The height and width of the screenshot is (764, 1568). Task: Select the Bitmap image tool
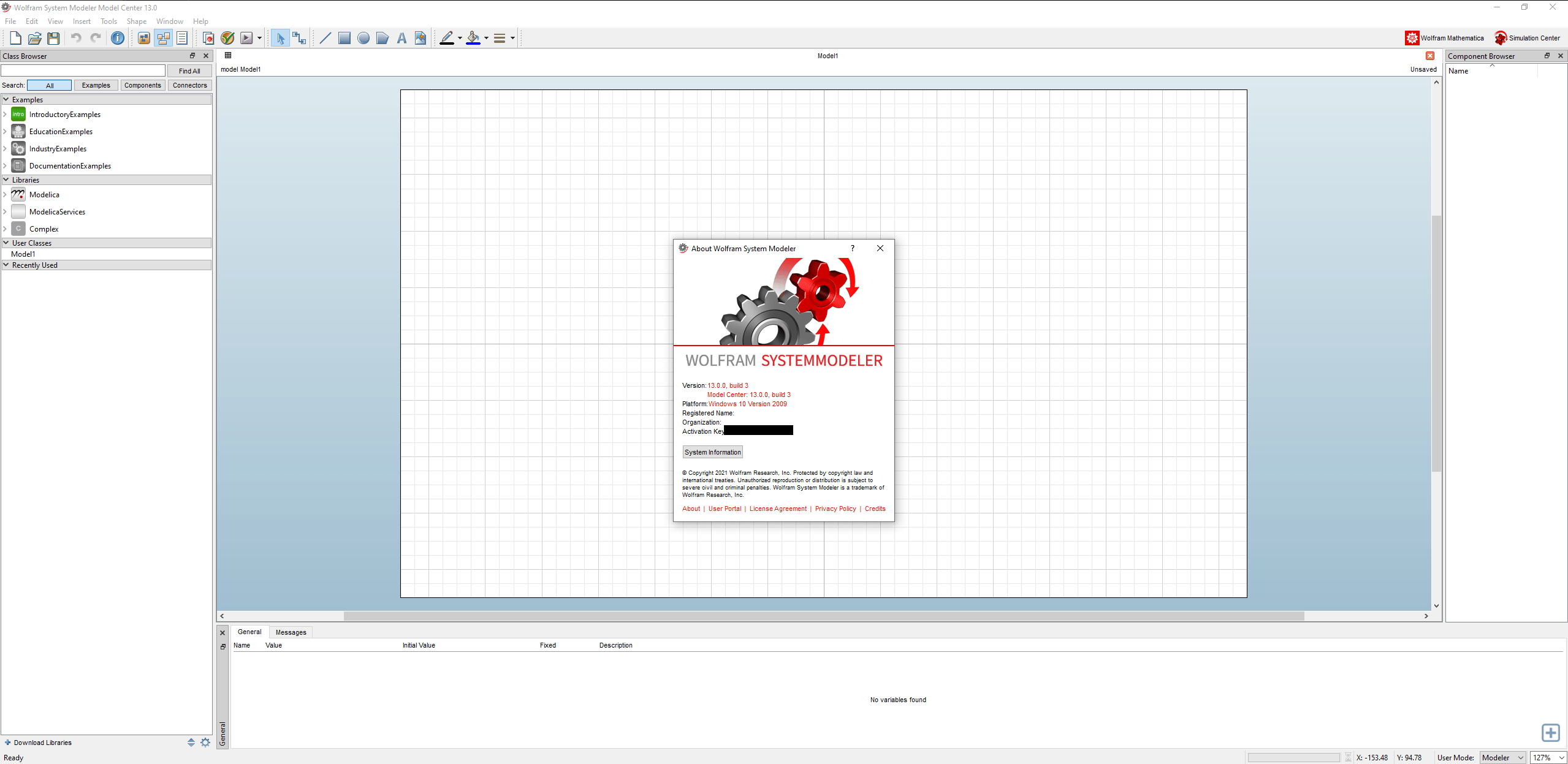(421, 38)
